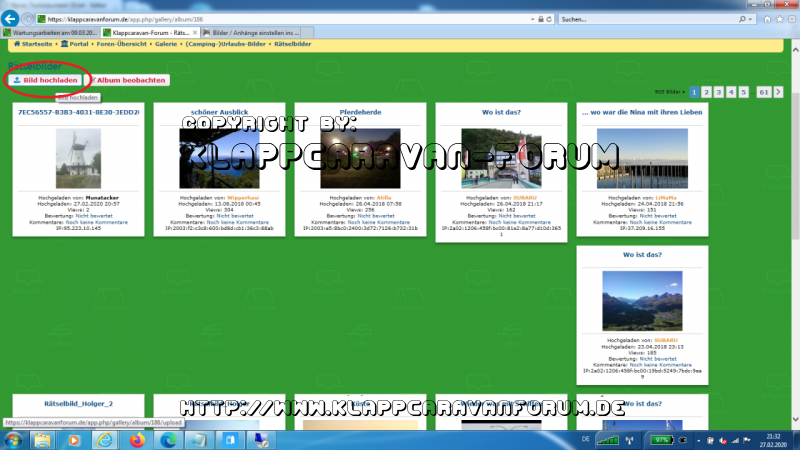Click the Album beobachten button

pos(130,80)
